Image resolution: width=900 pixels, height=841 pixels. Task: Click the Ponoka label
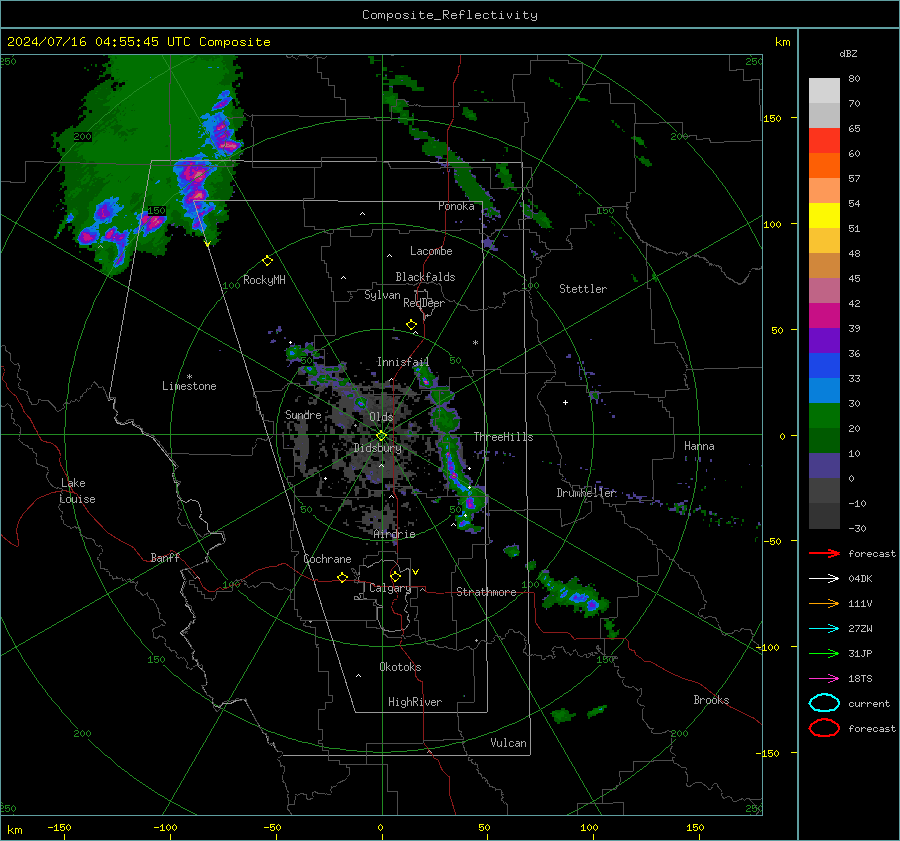(x=456, y=206)
